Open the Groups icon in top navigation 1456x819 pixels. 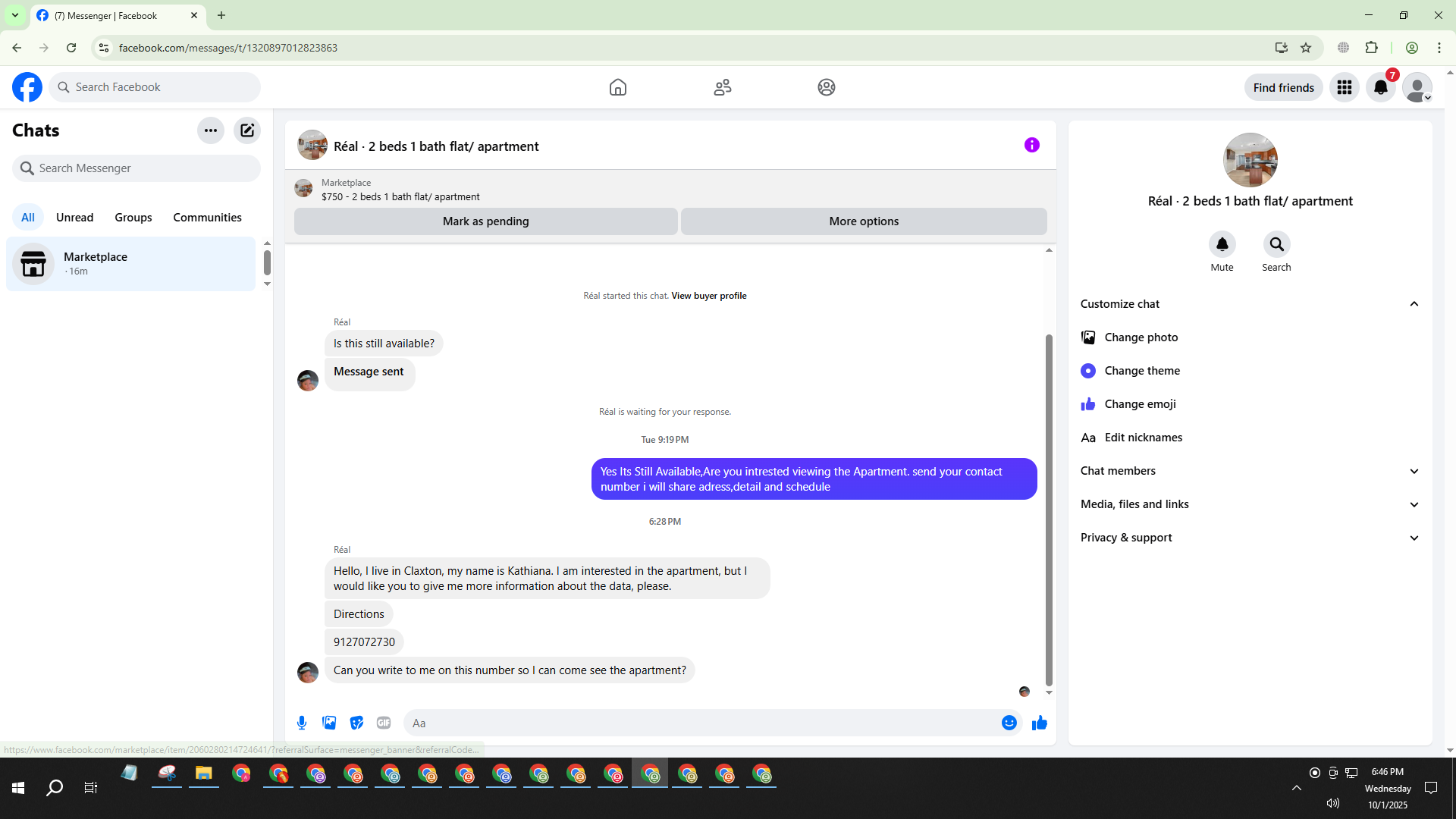[x=827, y=87]
